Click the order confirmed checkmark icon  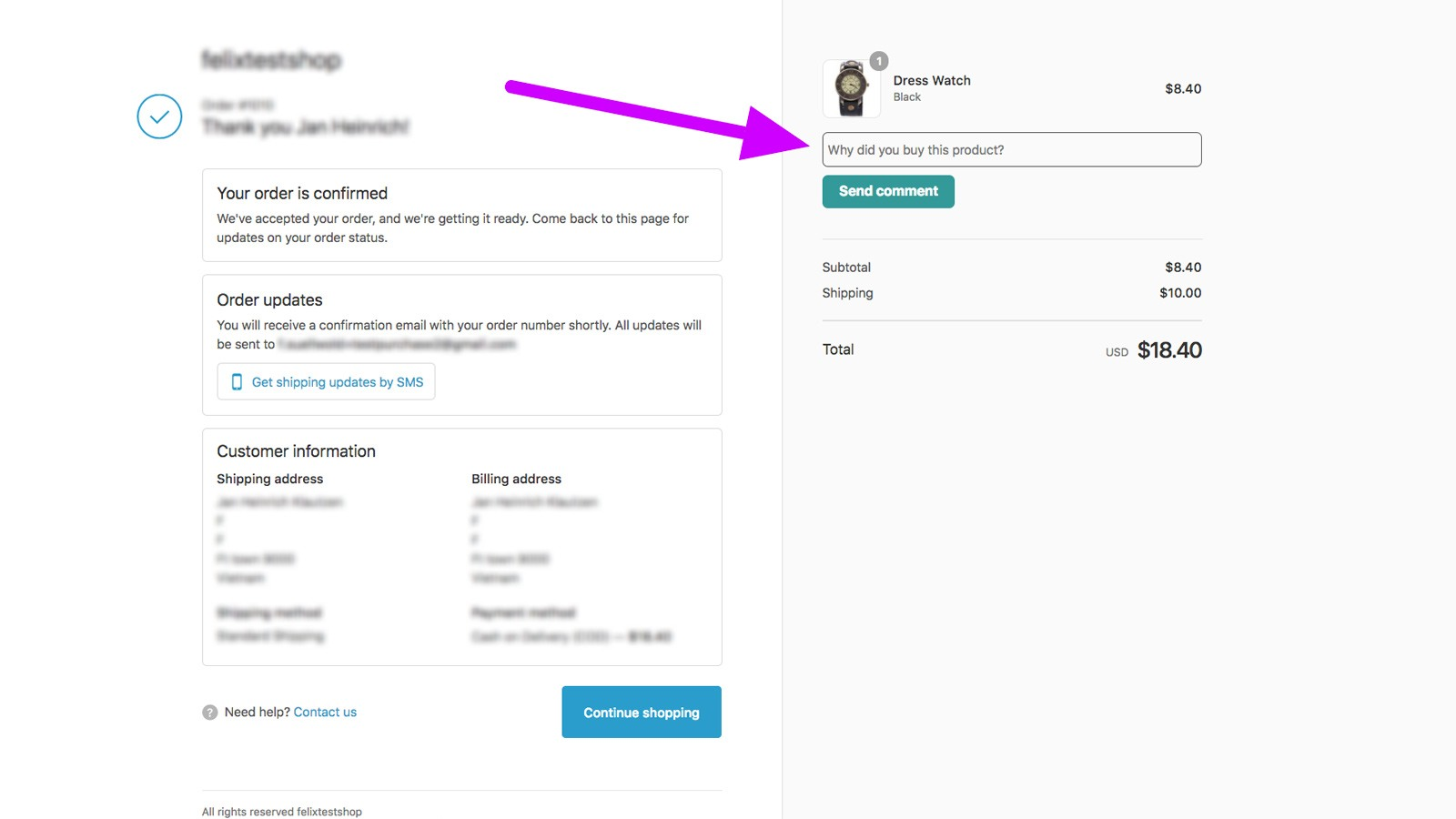159,116
